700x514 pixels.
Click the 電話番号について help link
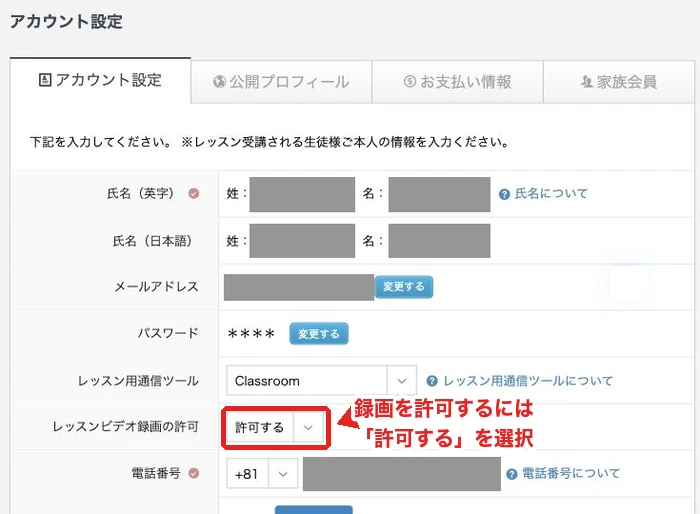coord(571,473)
